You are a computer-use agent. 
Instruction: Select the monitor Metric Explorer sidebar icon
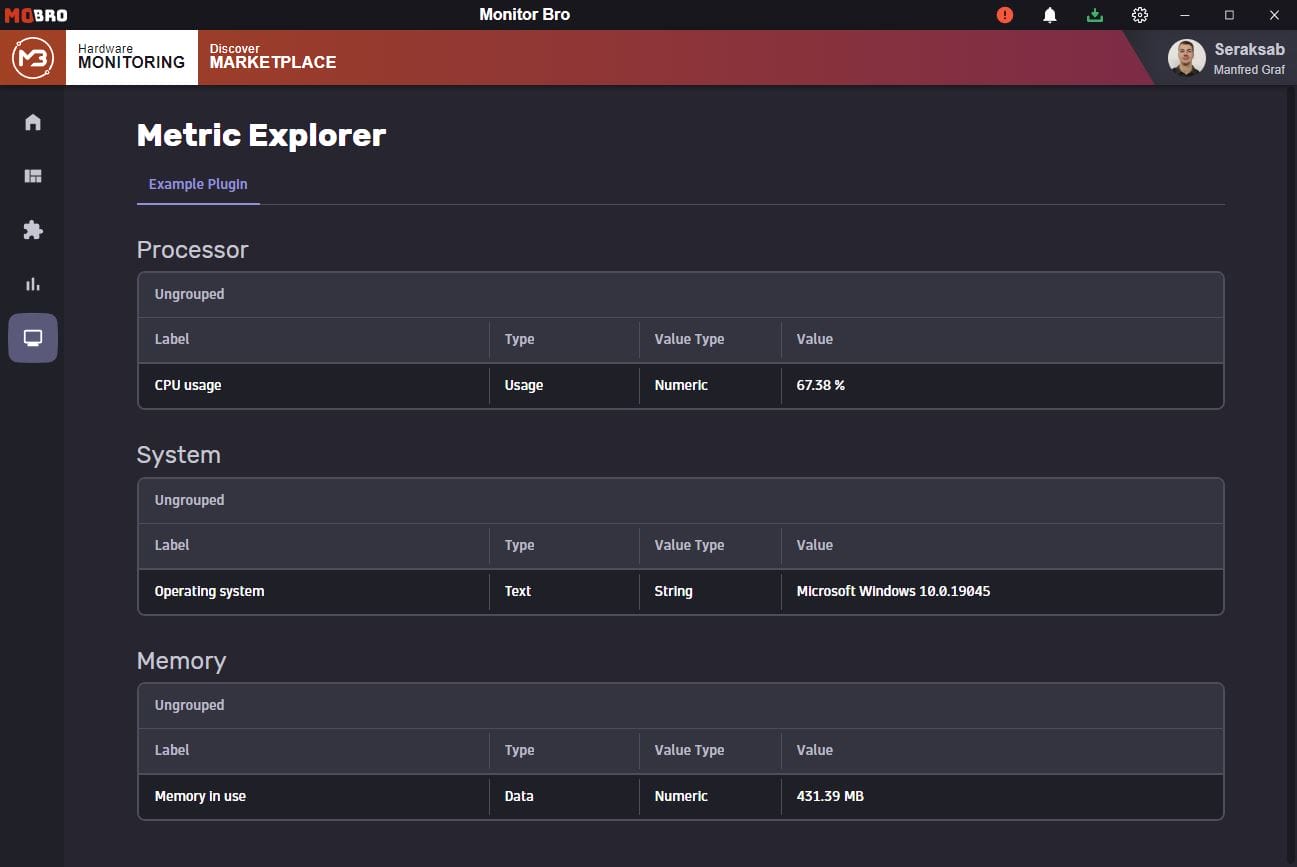[x=33, y=338]
